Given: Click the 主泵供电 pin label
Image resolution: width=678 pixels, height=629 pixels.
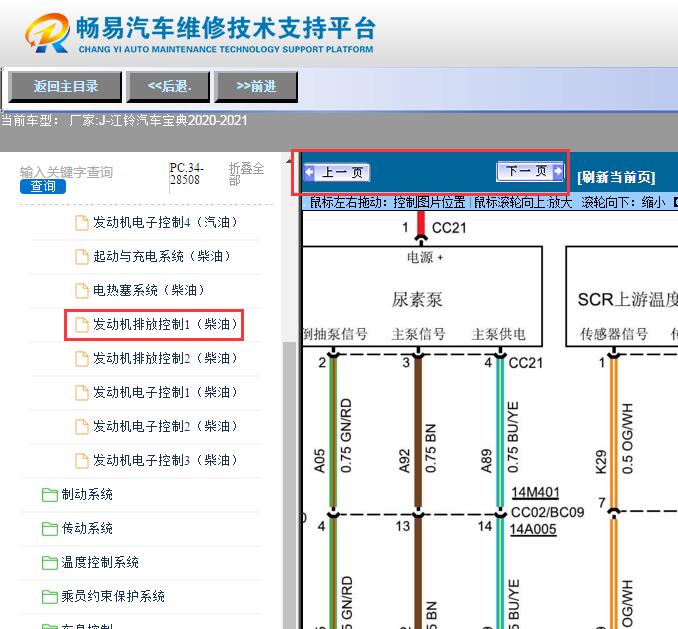Looking at the screenshot, I should 499,334.
